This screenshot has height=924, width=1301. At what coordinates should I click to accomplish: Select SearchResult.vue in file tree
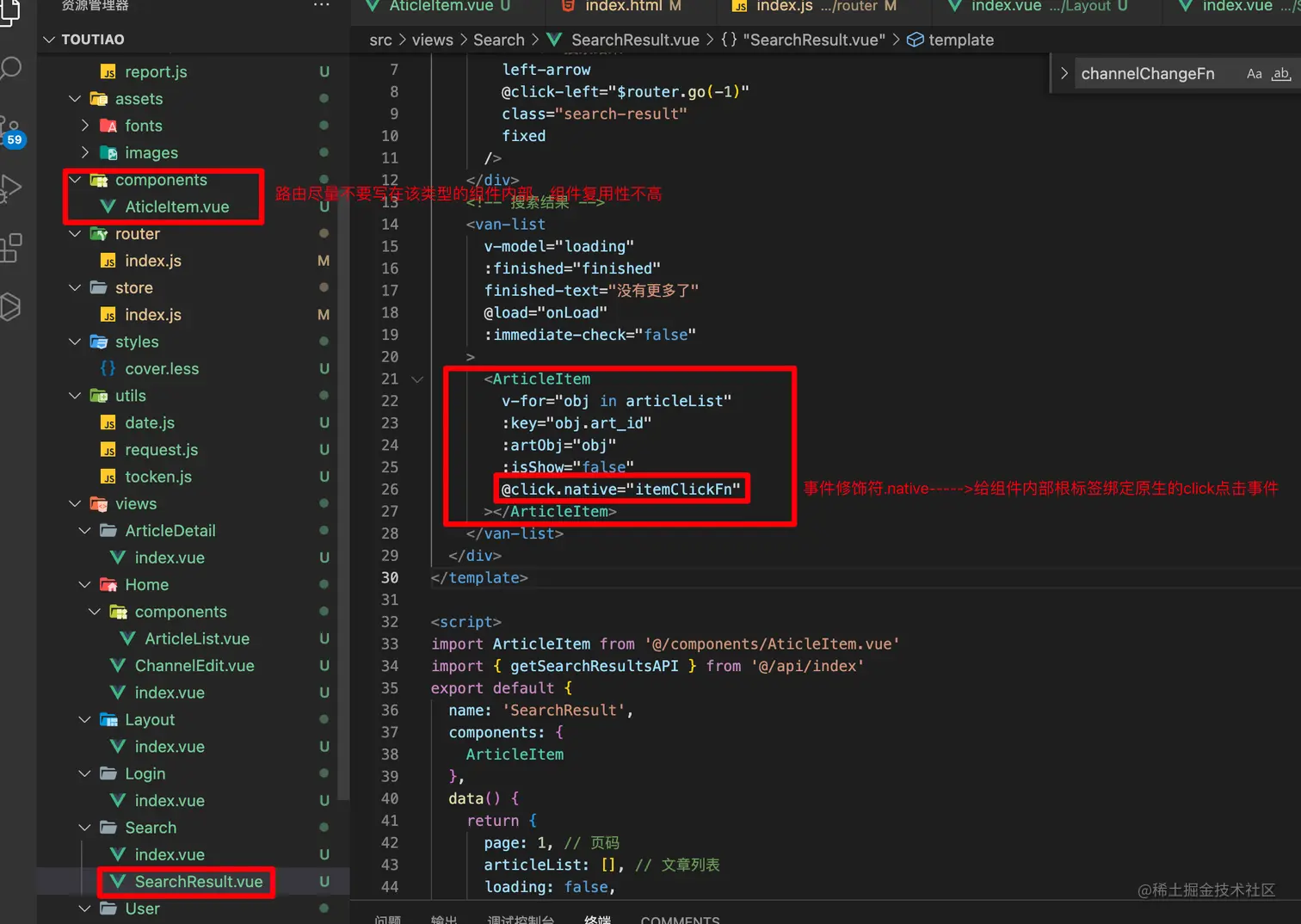point(199,882)
